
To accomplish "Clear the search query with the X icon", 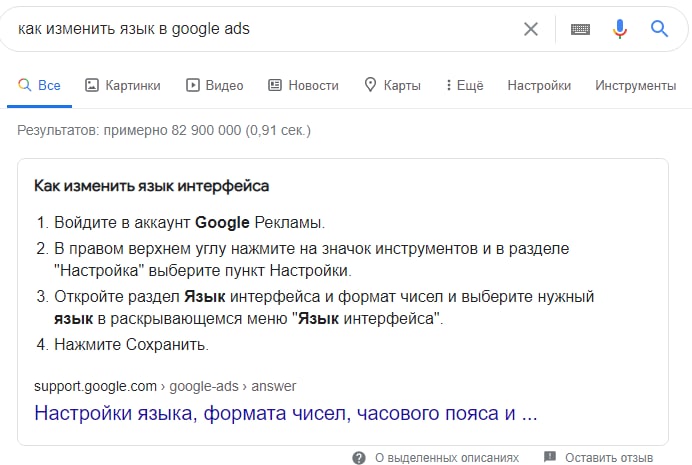I will 530,29.
